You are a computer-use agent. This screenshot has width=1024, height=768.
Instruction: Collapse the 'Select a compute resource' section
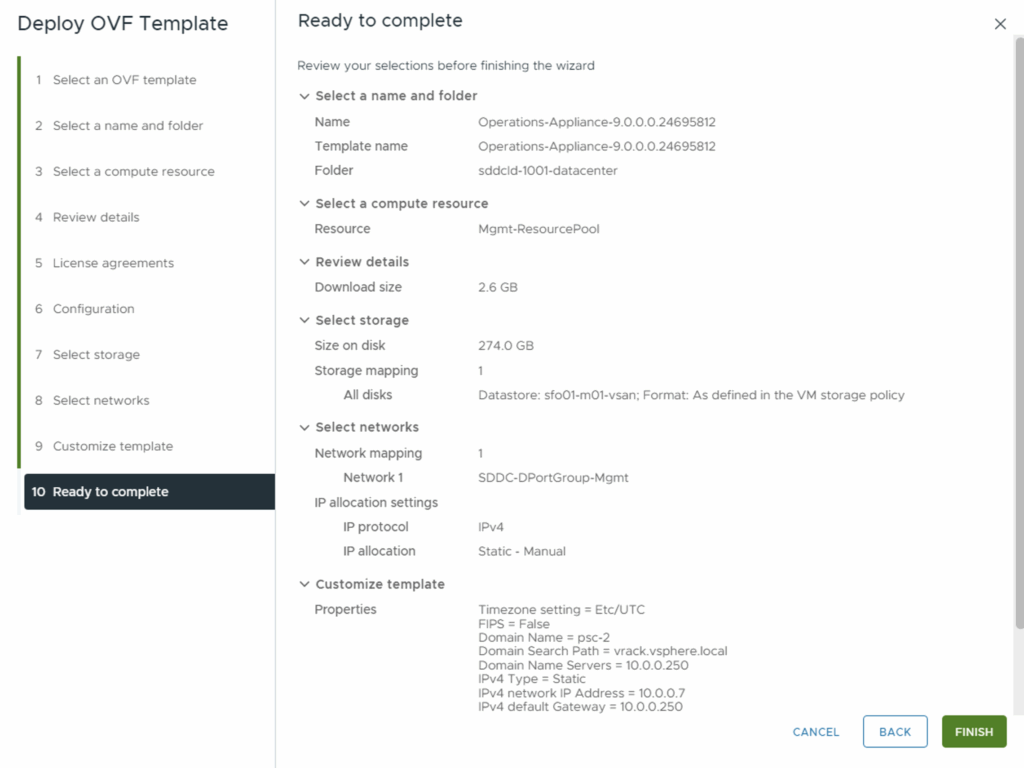pyautogui.click(x=305, y=203)
